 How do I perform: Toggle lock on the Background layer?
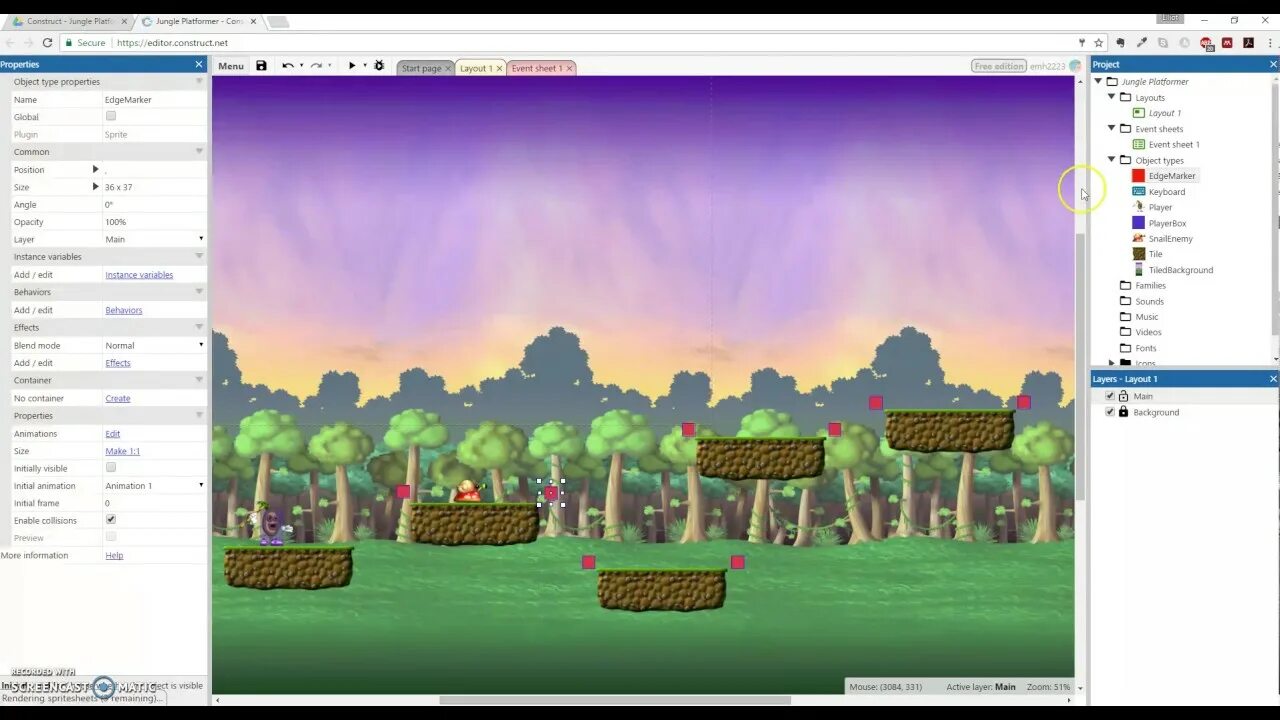point(1123,412)
